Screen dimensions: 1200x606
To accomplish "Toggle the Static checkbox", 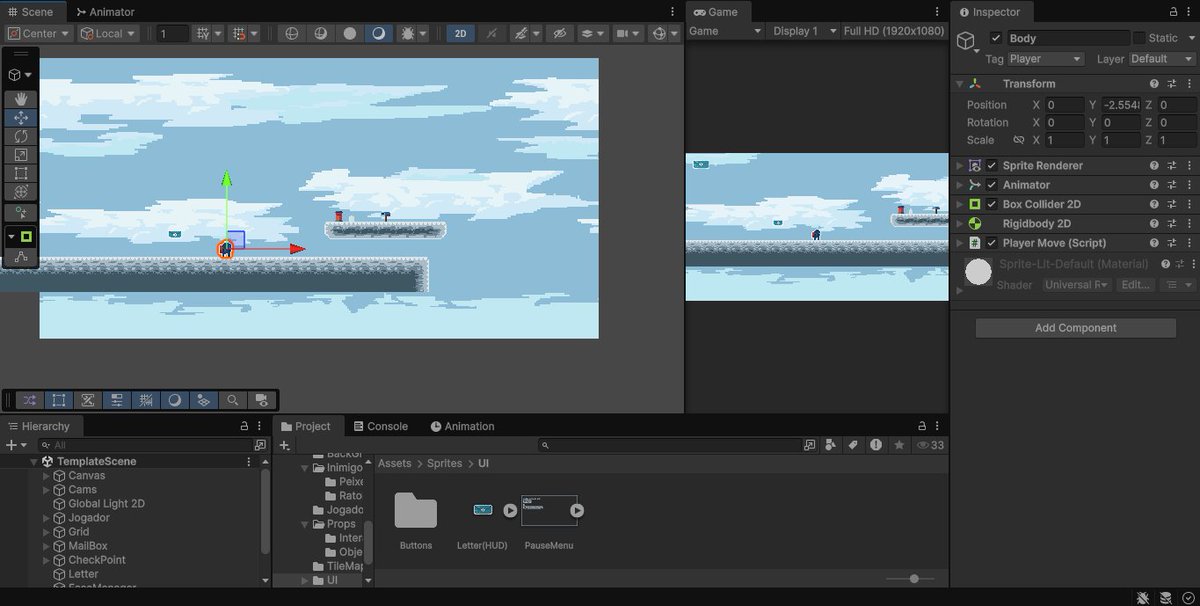I will click(1139, 38).
